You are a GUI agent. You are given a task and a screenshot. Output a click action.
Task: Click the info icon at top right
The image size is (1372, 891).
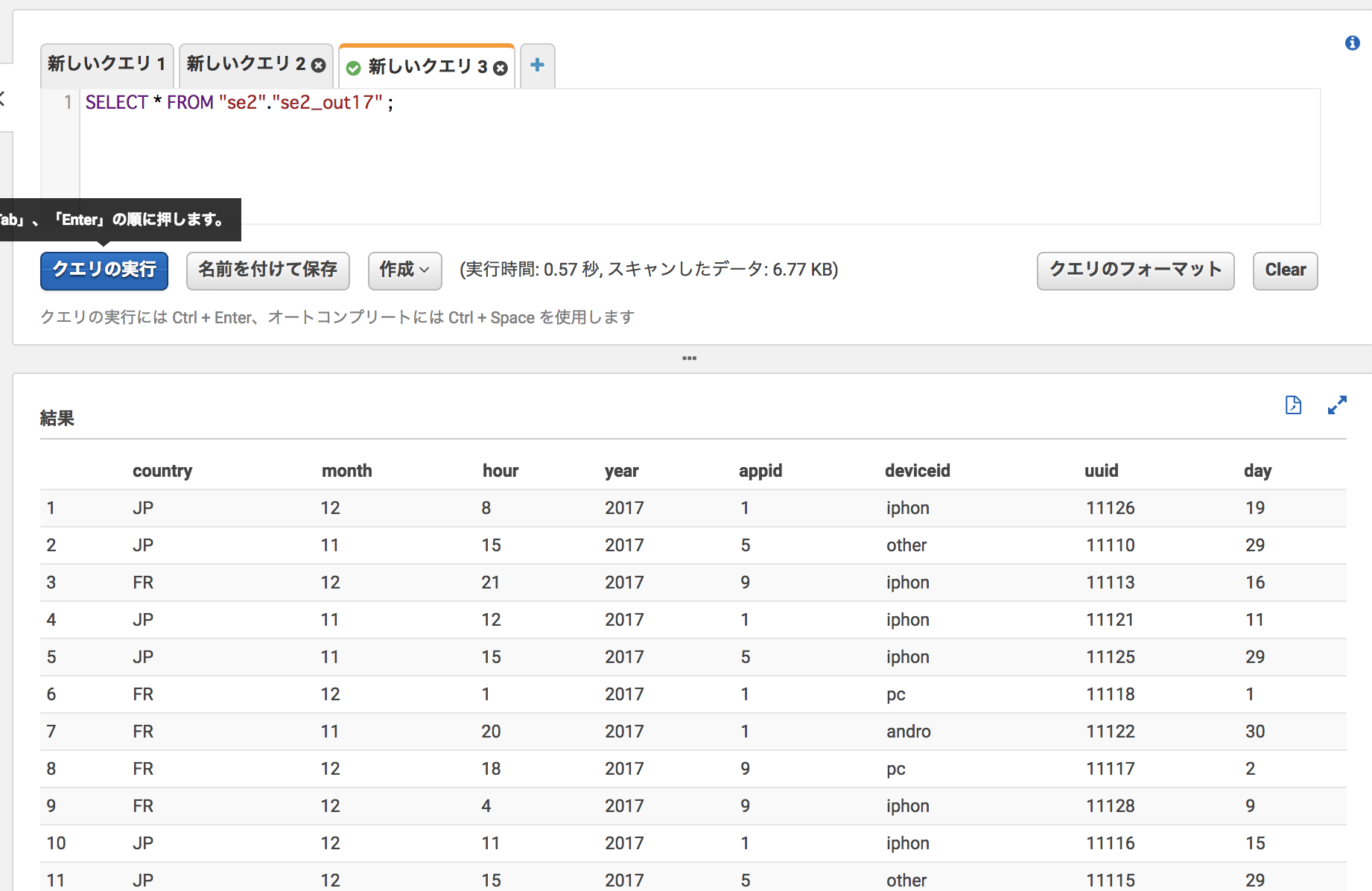pos(1352,44)
